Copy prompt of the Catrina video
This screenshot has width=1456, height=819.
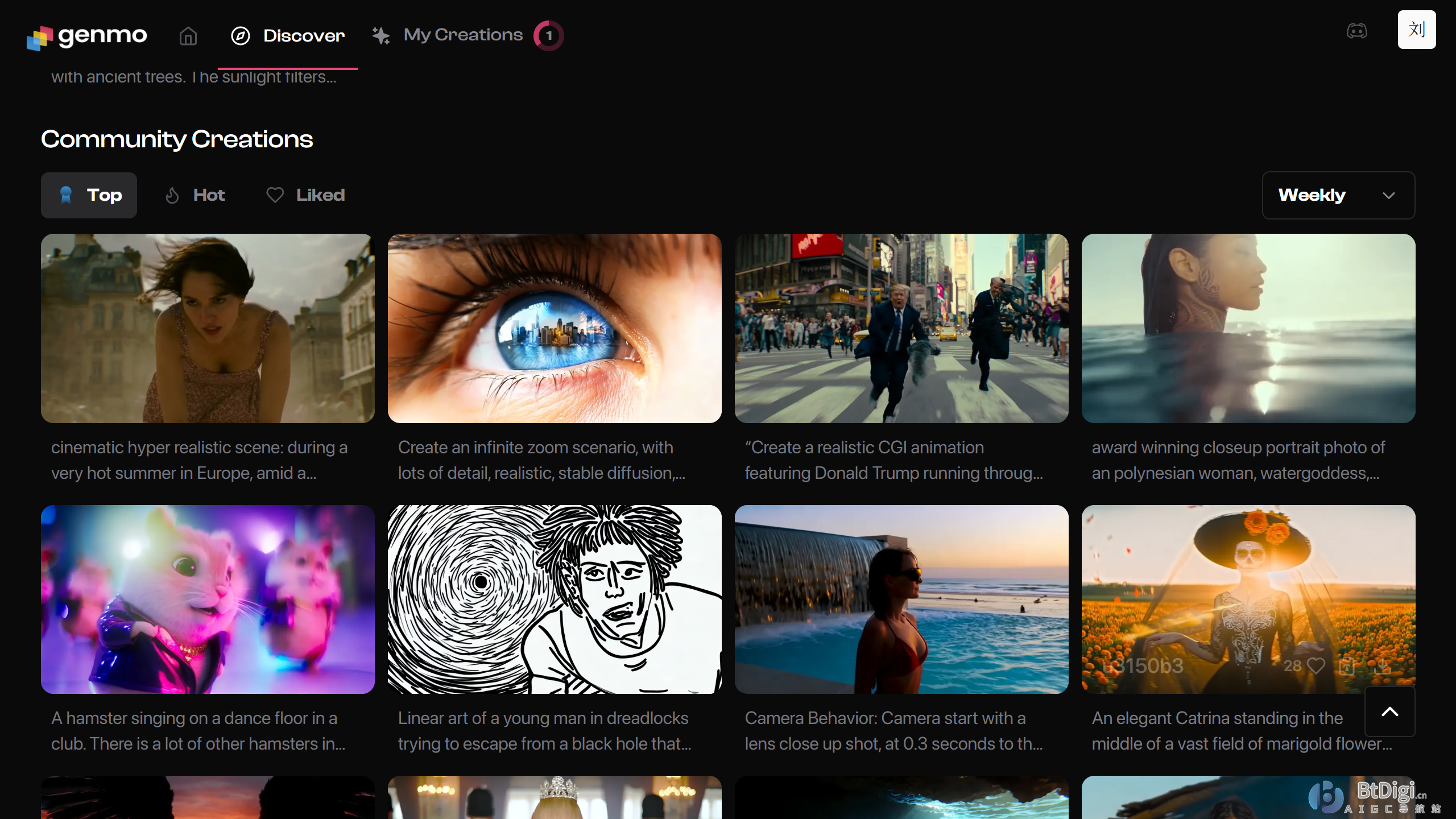pyautogui.click(x=1346, y=665)
